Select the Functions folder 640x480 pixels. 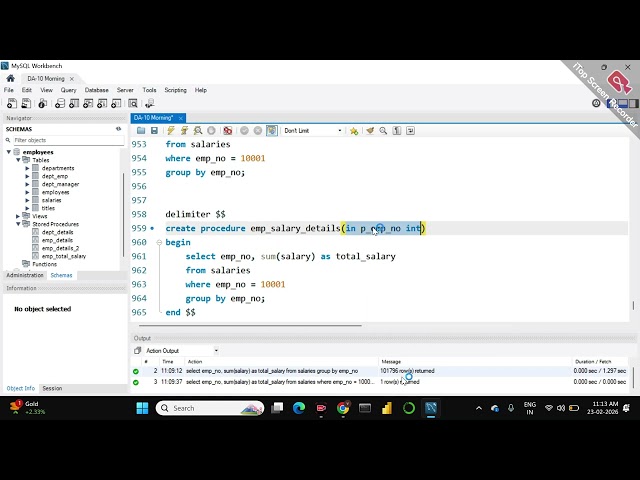tap(44, 264)
